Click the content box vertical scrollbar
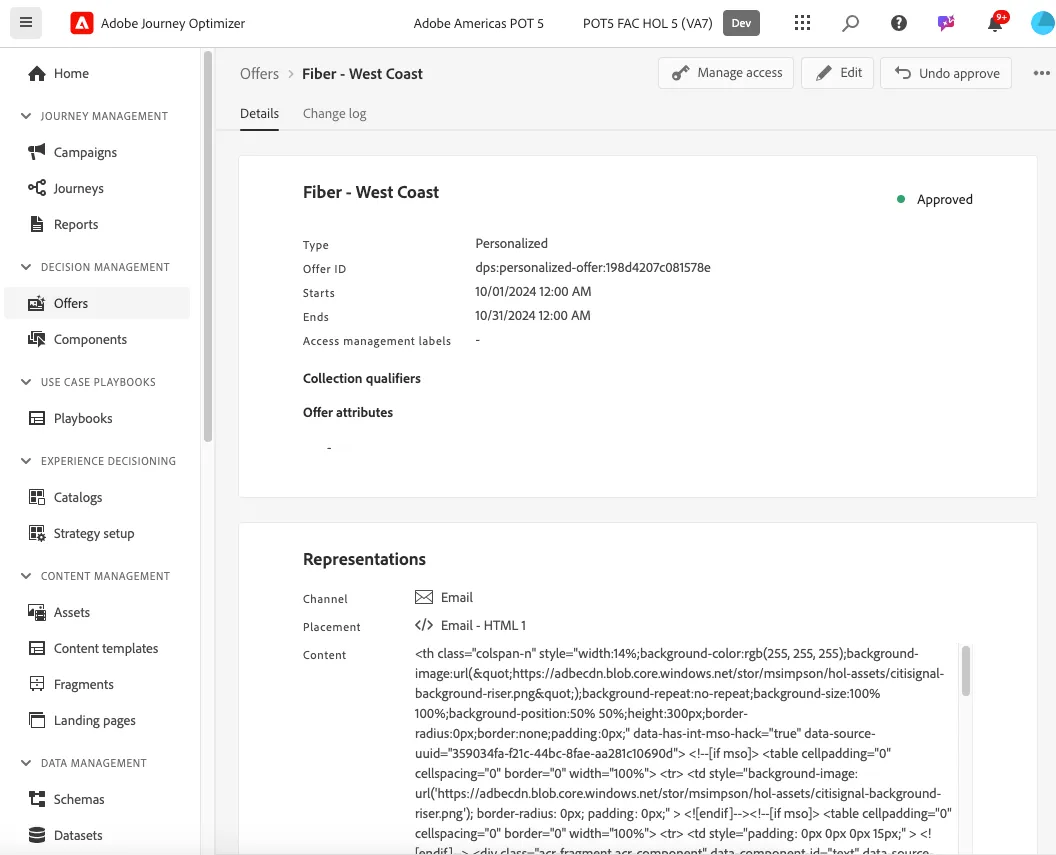 (966, 671)
